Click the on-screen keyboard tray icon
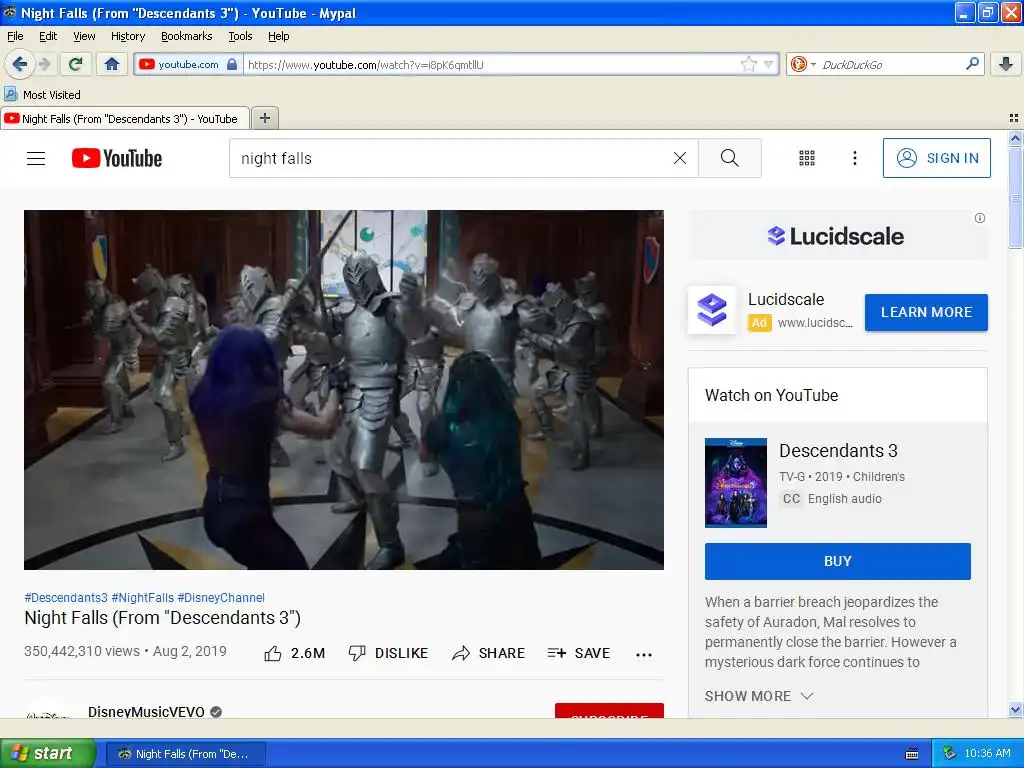Image resolution: width=1024 pixels, height=768 pixels. click(912, 754)
